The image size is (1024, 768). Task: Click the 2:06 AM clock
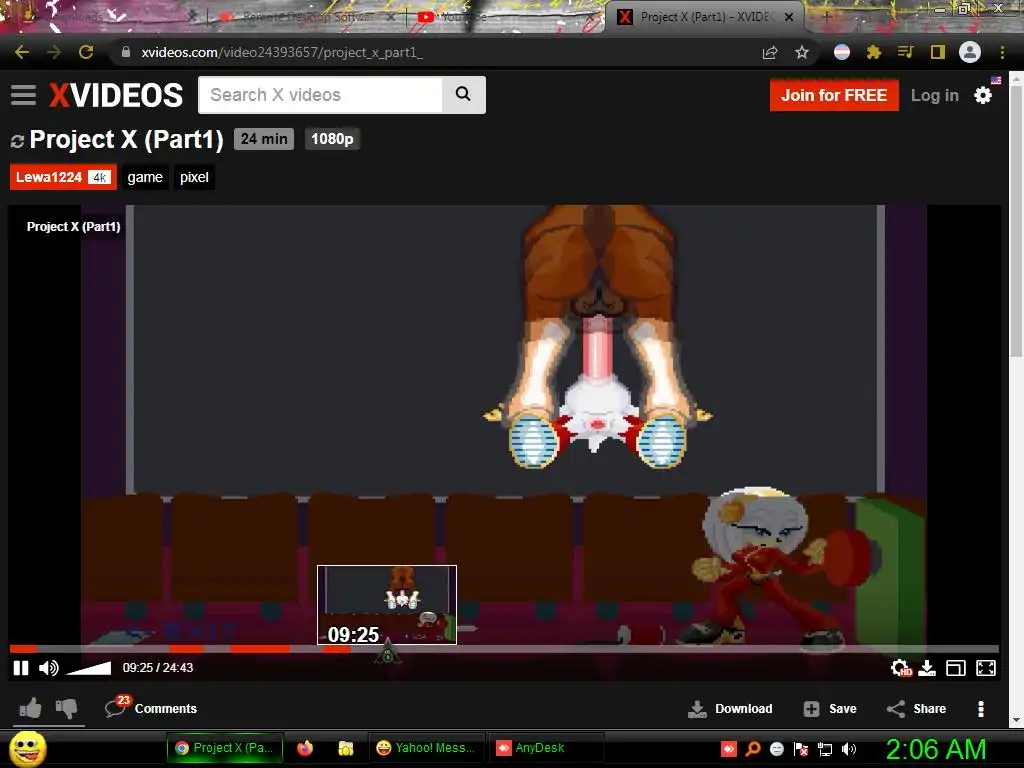935,749
